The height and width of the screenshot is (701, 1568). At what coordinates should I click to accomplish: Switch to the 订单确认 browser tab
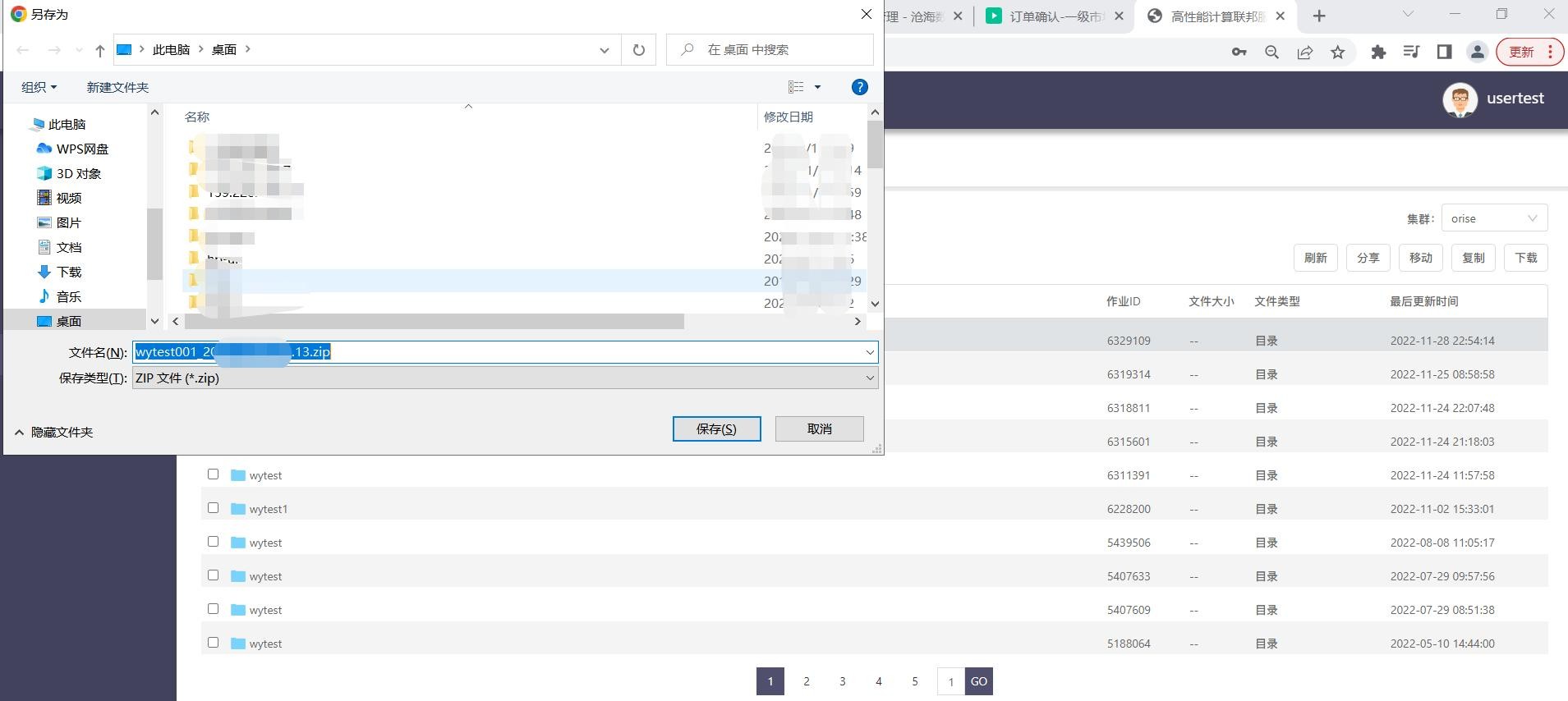tap(1055, 16)
